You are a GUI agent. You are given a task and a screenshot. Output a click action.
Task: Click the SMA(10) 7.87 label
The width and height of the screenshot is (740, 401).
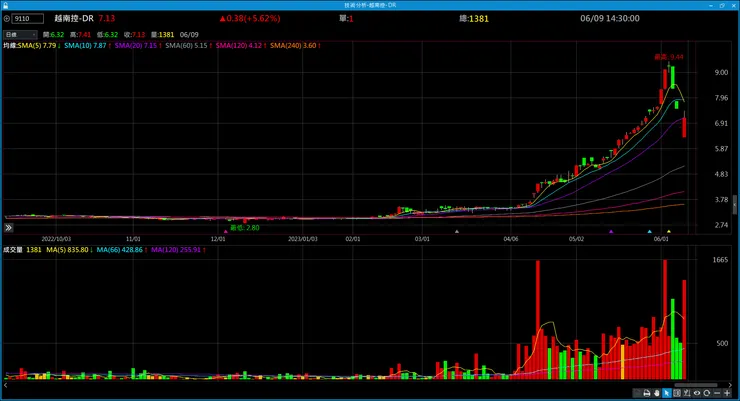point(87,46)
